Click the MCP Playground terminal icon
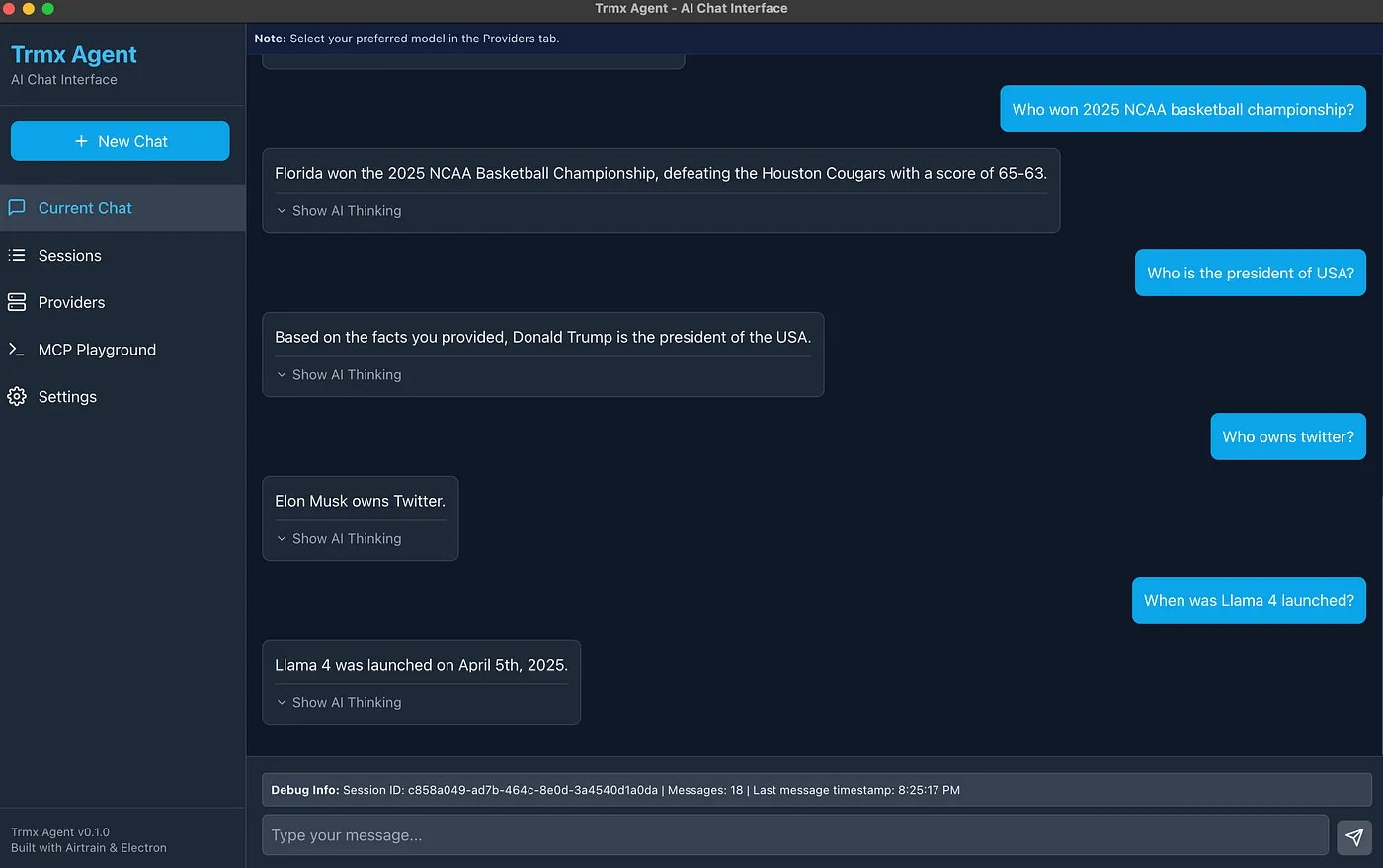Image resolution: width=1383 pixels, height=868 pixels. [17, 350]
